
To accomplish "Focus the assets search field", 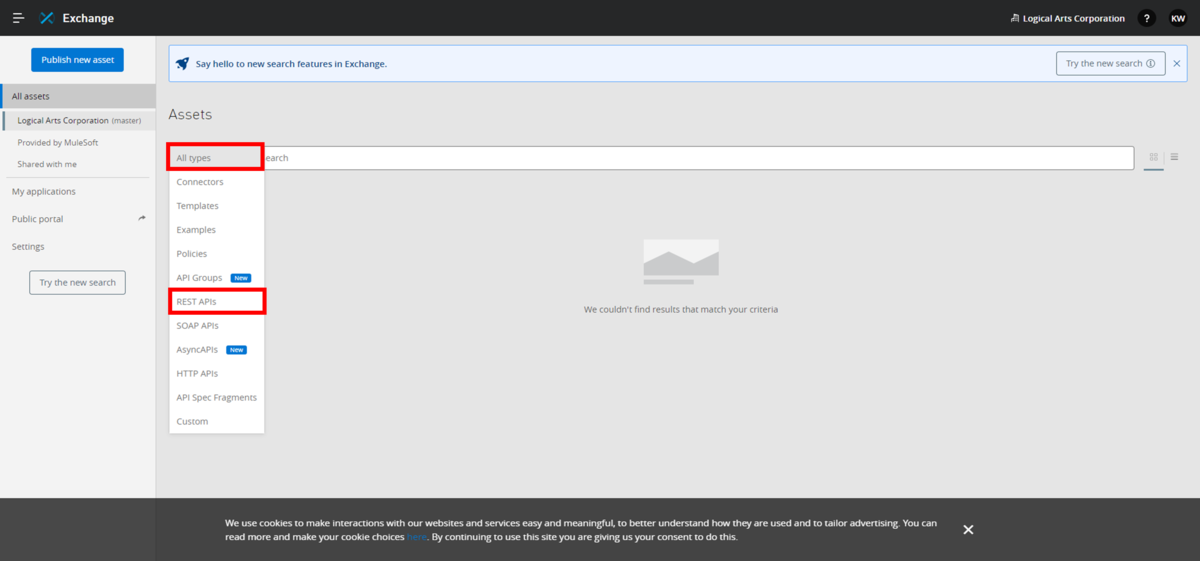I will tap(698, 158).
